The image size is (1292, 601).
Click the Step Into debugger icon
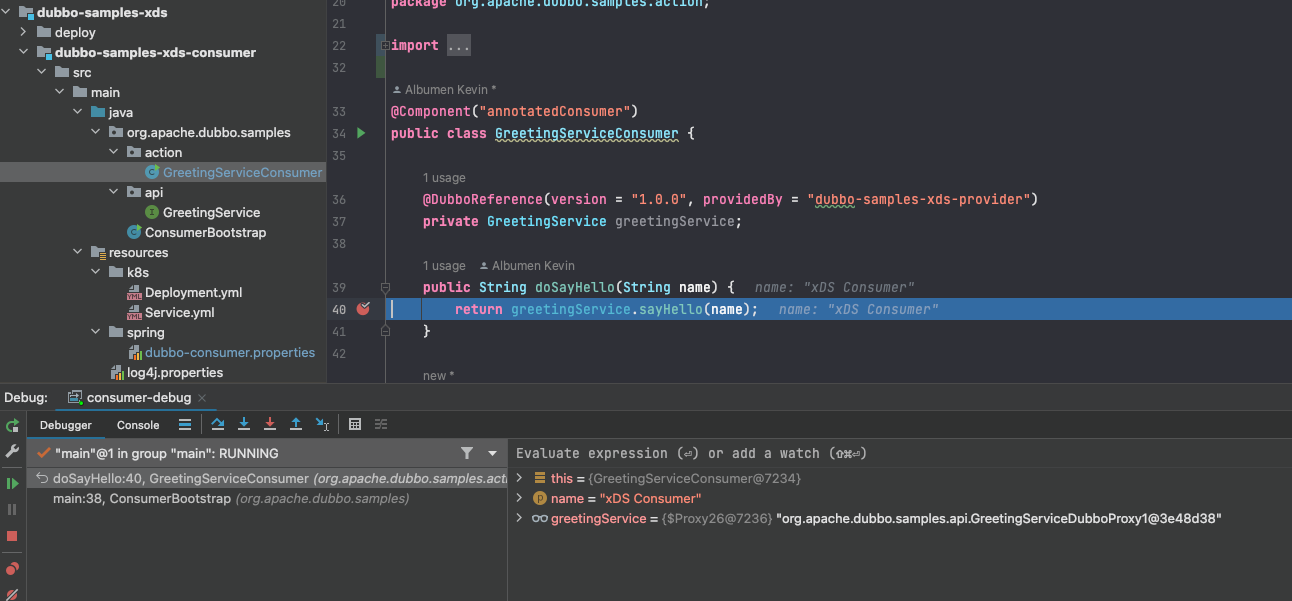(x=244, y=425)
